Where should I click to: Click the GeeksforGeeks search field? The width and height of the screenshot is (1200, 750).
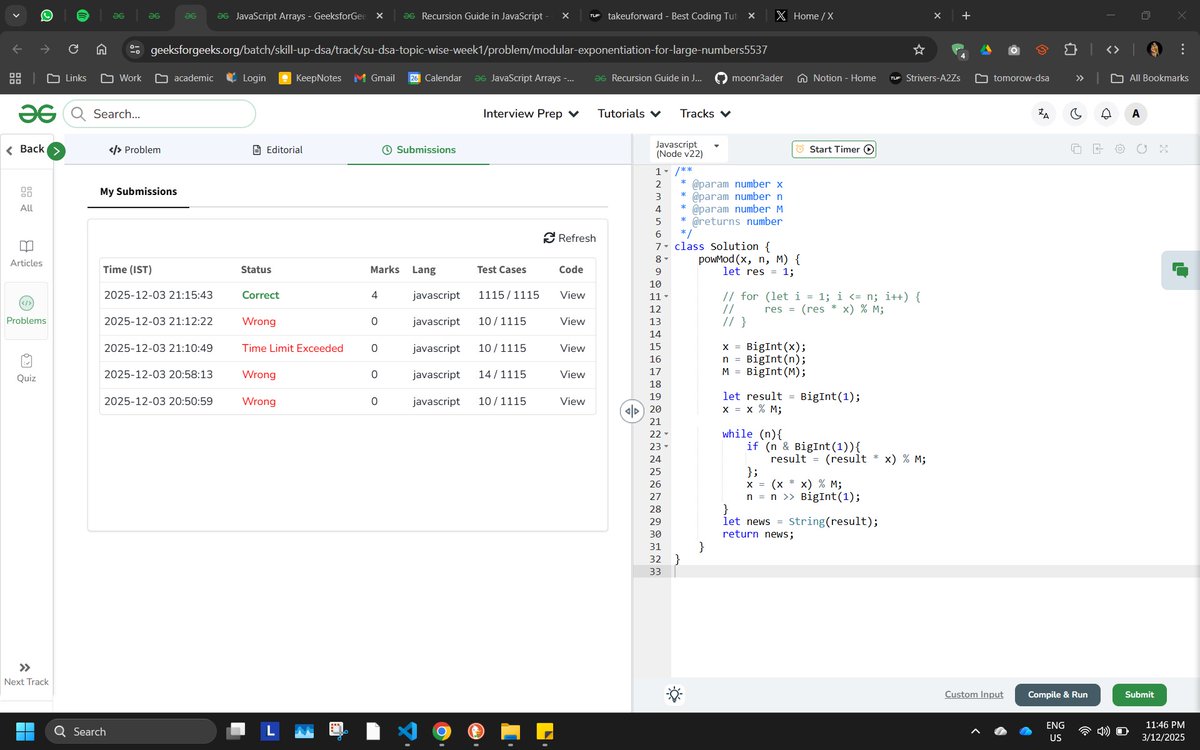click(159, 114)
